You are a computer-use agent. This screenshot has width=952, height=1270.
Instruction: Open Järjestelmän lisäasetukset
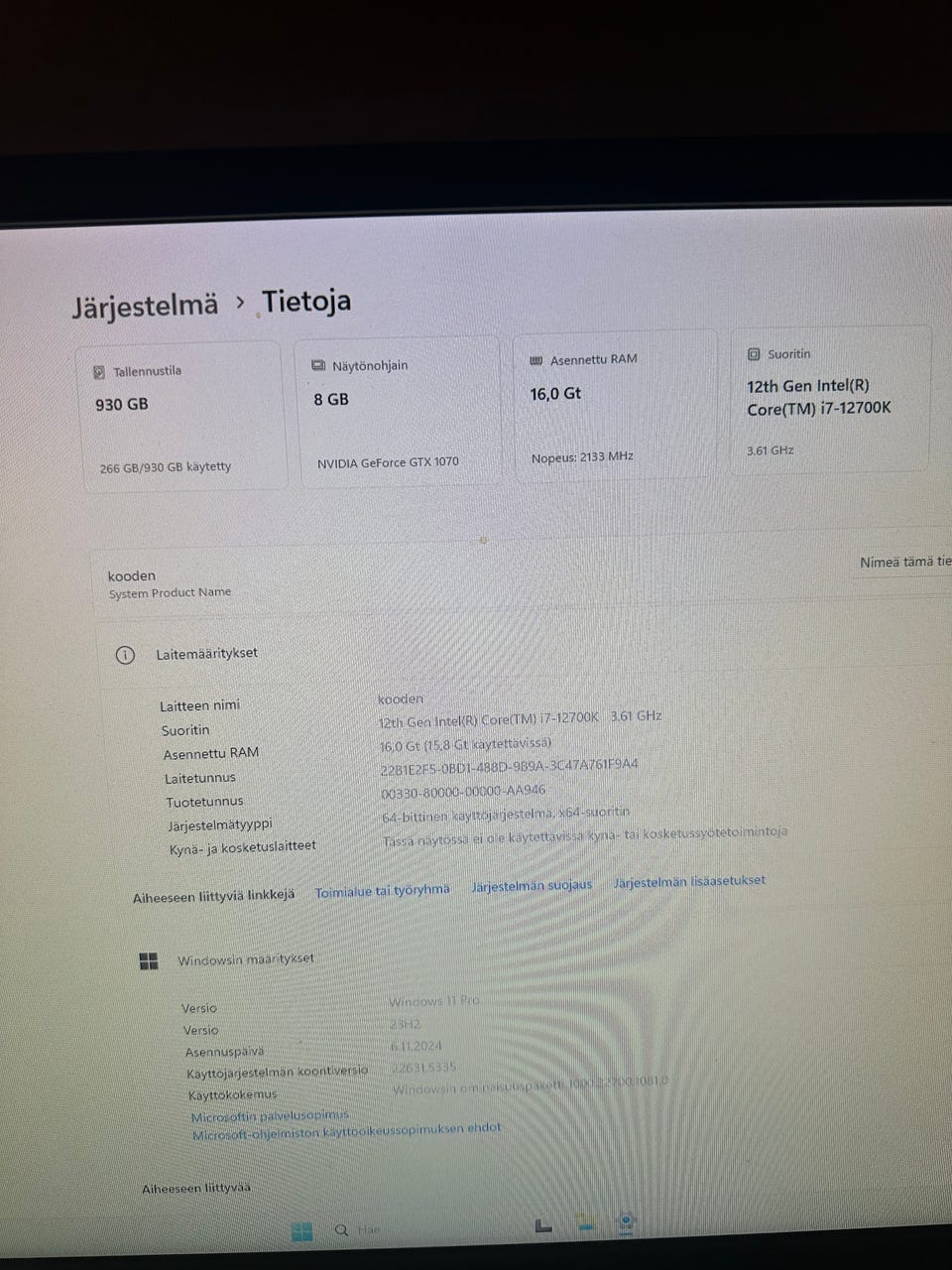(689, 880)
